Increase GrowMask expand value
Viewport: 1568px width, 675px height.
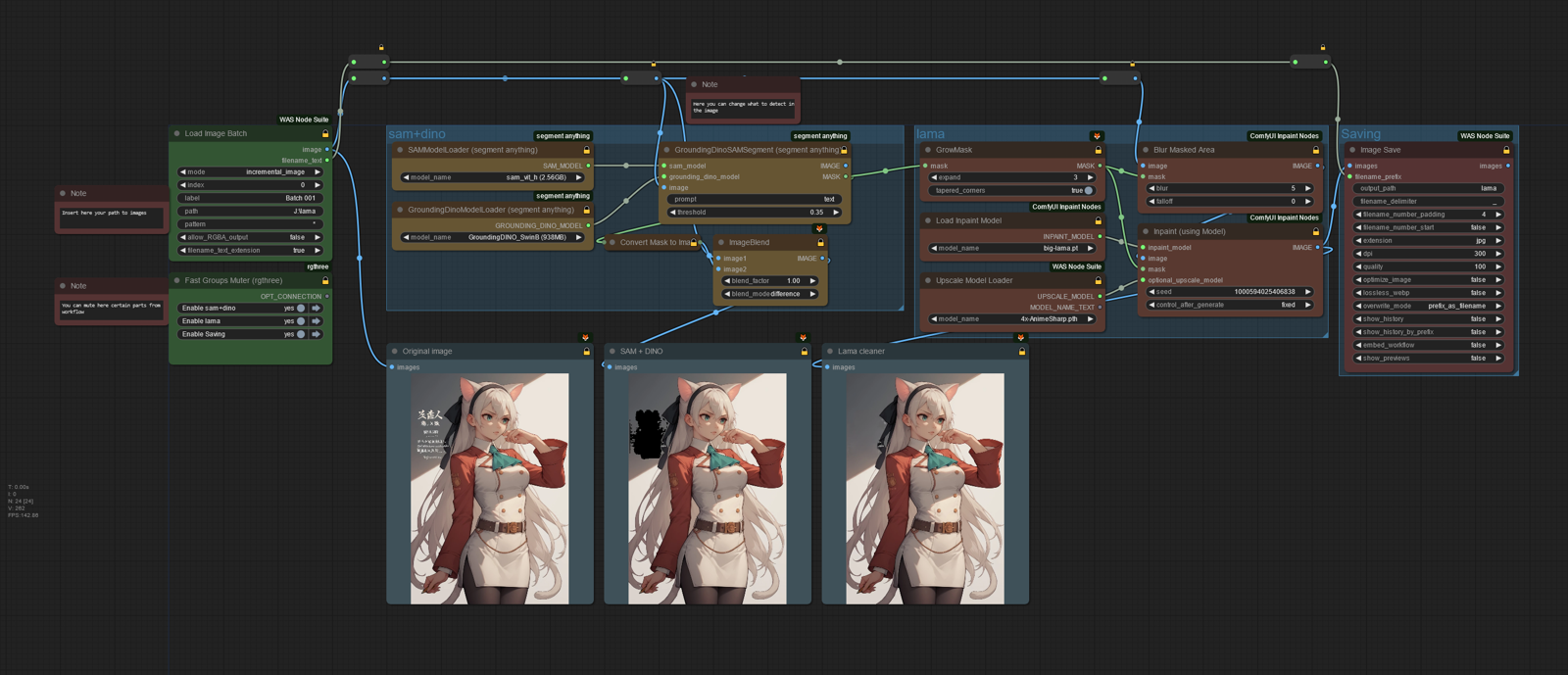[x=1090, y=178]
